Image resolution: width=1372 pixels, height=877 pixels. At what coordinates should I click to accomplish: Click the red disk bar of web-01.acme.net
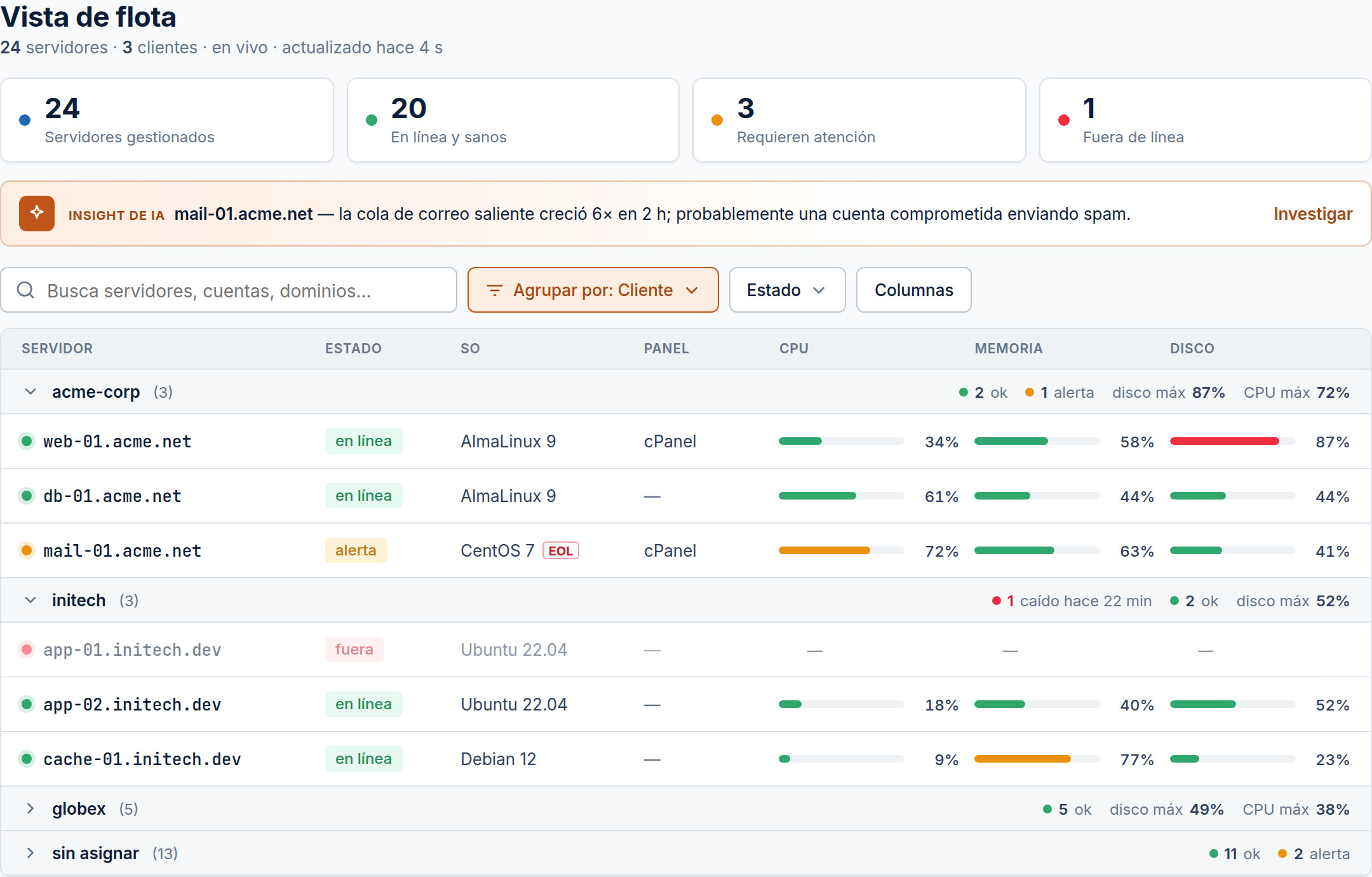[1232, 441]
